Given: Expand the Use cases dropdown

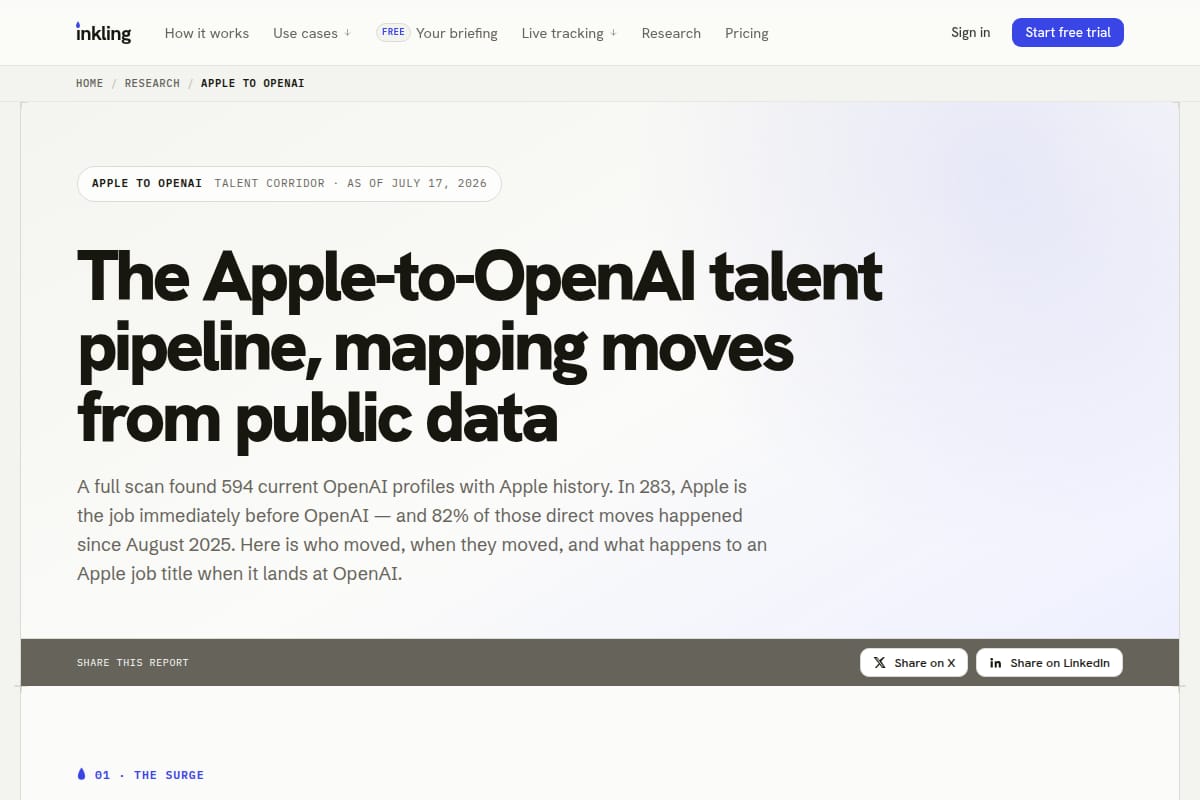Looking at the screenshot, I should (312, 33).
